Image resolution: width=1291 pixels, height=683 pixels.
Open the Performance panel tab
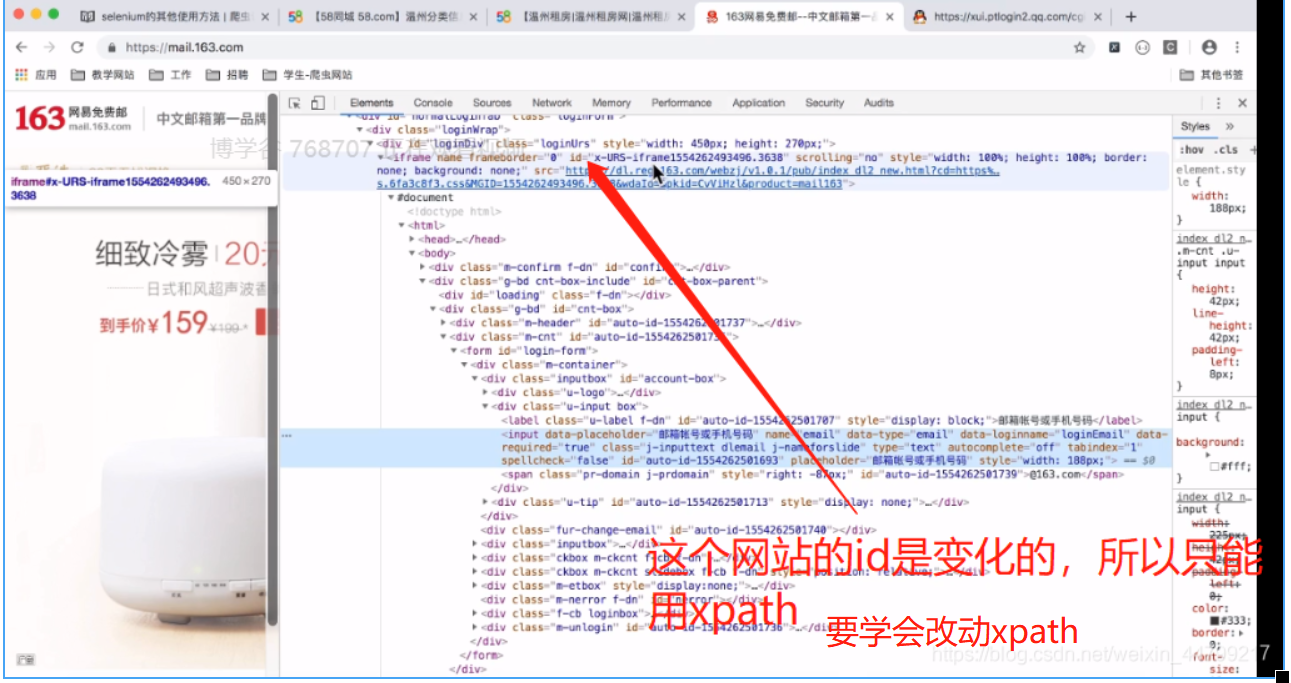pyautogui.click(x=681, y=103)
